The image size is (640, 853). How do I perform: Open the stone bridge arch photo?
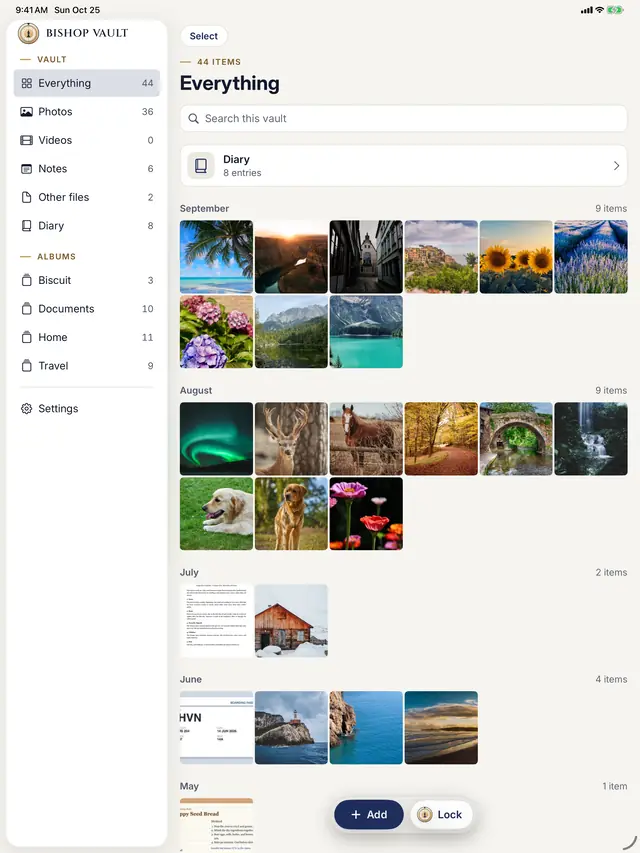coord(516,438)
